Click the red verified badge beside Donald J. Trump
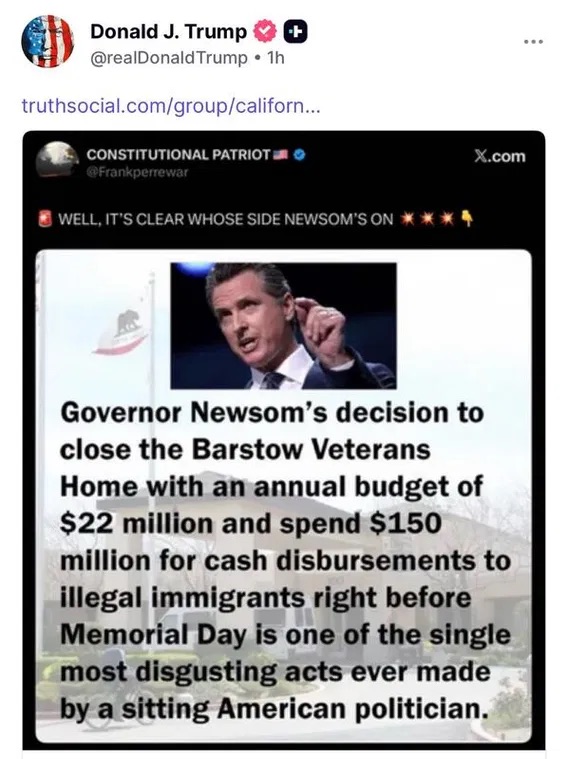 pyautogui.click(x=264, y=32)
